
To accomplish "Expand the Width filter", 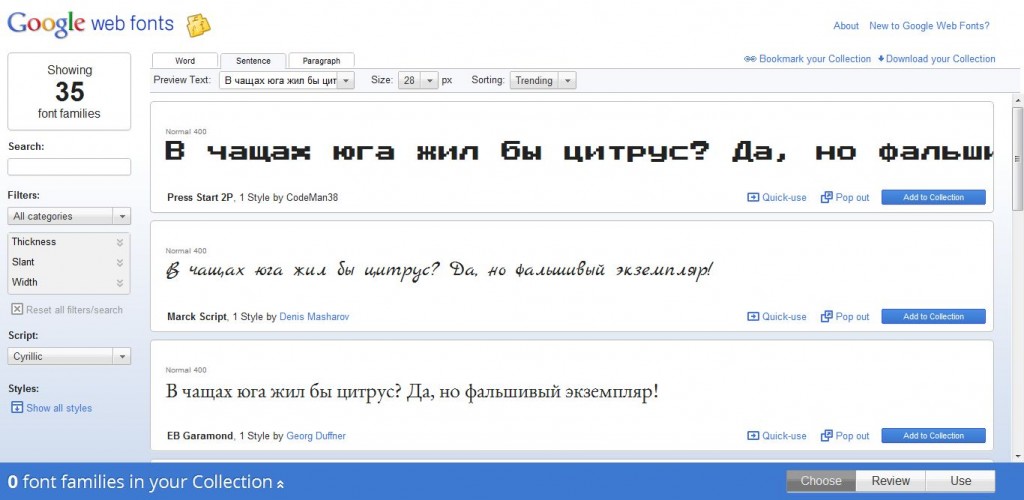I will 120,282.
